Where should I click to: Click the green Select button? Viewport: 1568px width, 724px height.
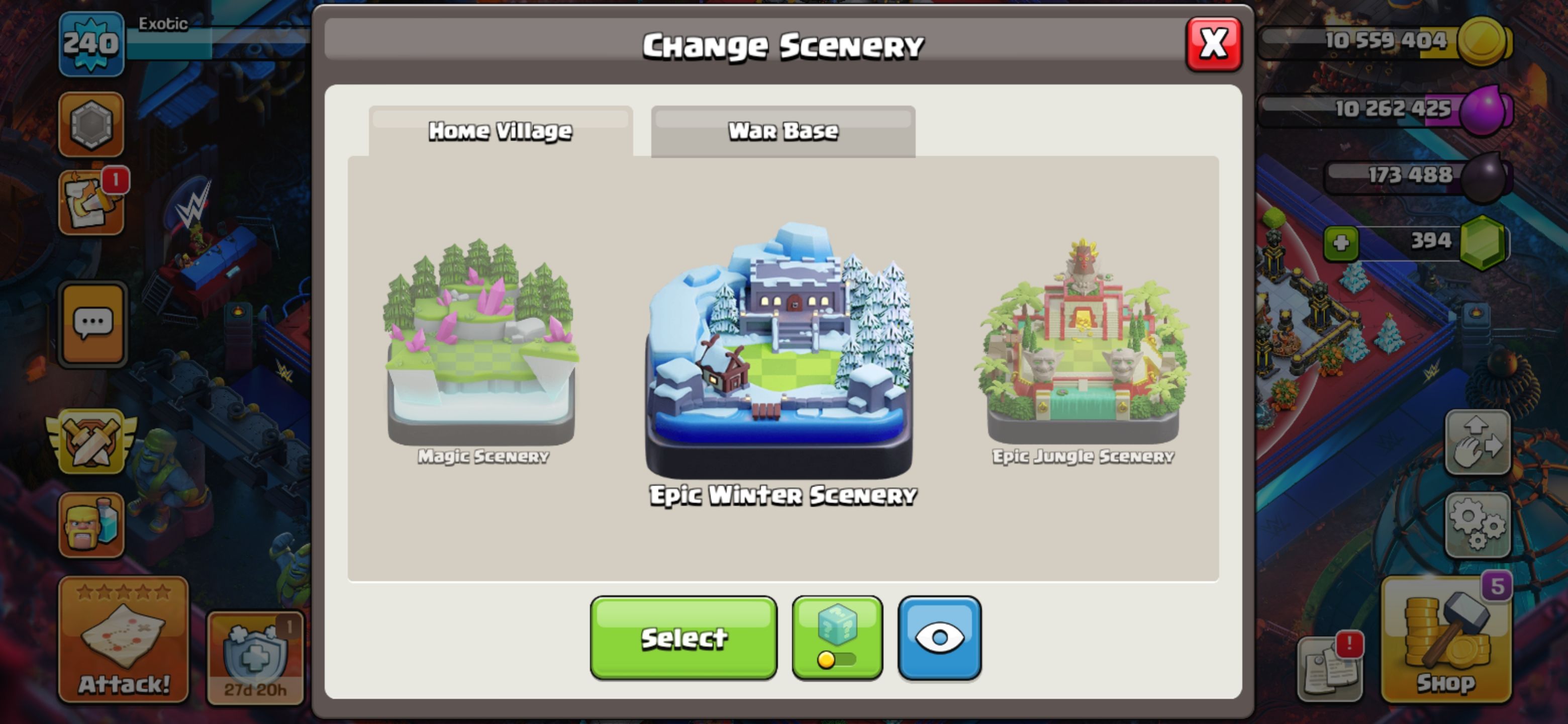click(683, 638)
